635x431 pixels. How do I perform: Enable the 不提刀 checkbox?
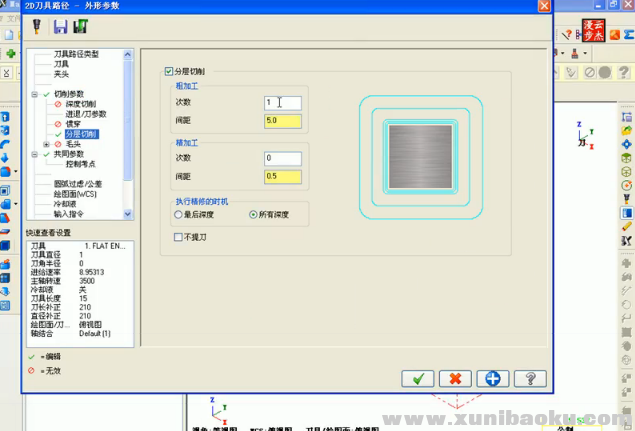(178, 237)
